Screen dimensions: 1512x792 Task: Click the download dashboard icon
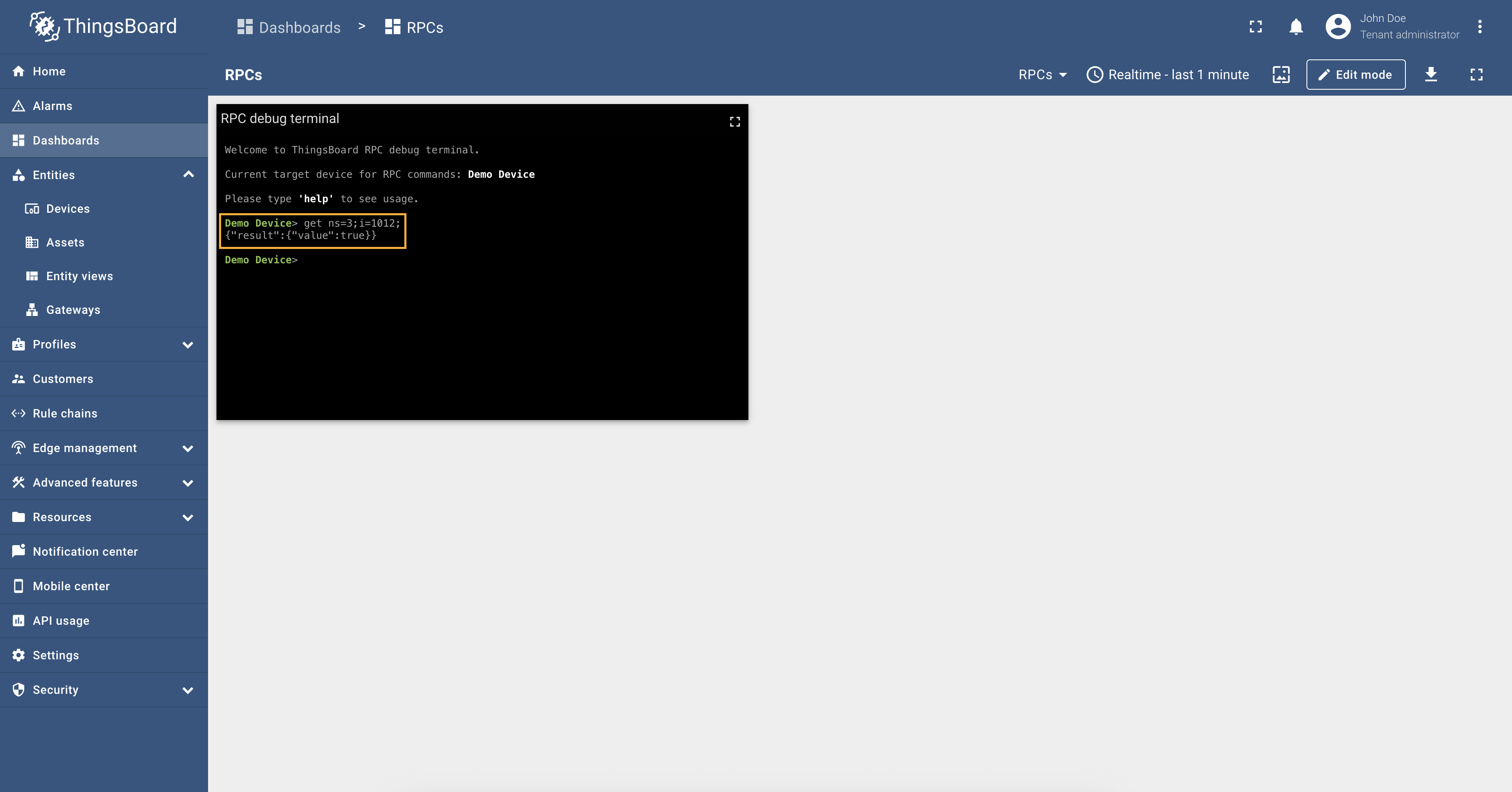pyautogui.click(x=1431, y=75)
